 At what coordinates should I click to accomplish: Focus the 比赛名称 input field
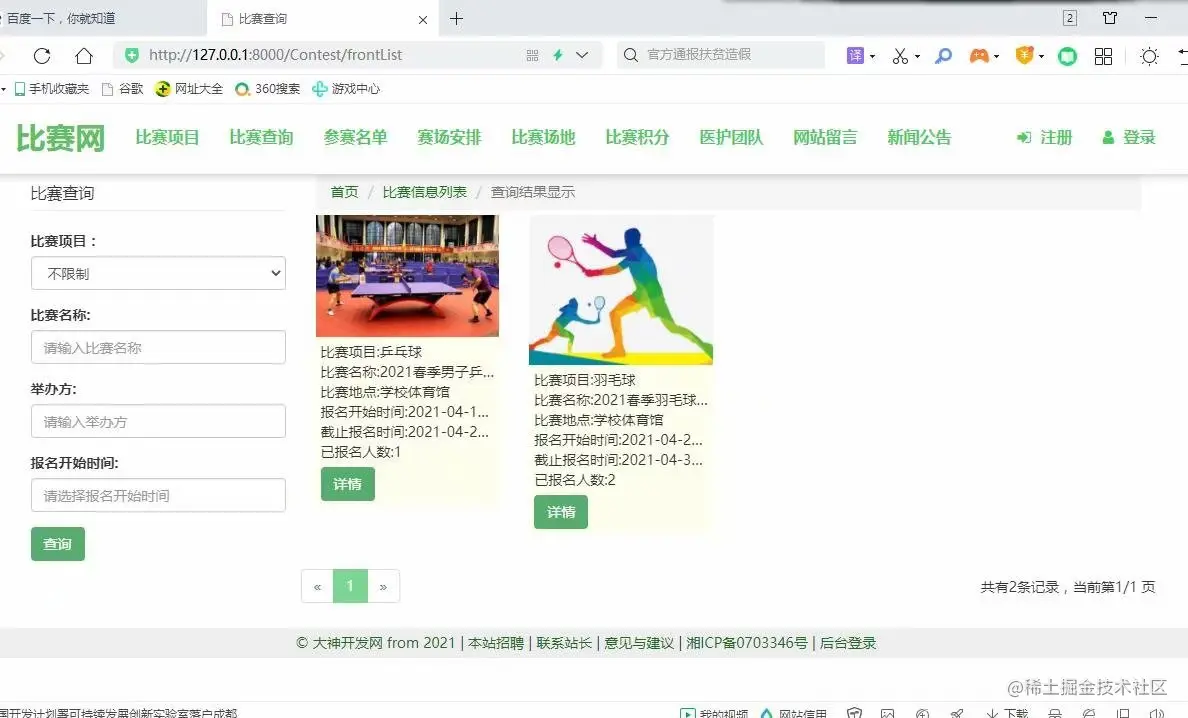tap(158, 348)
